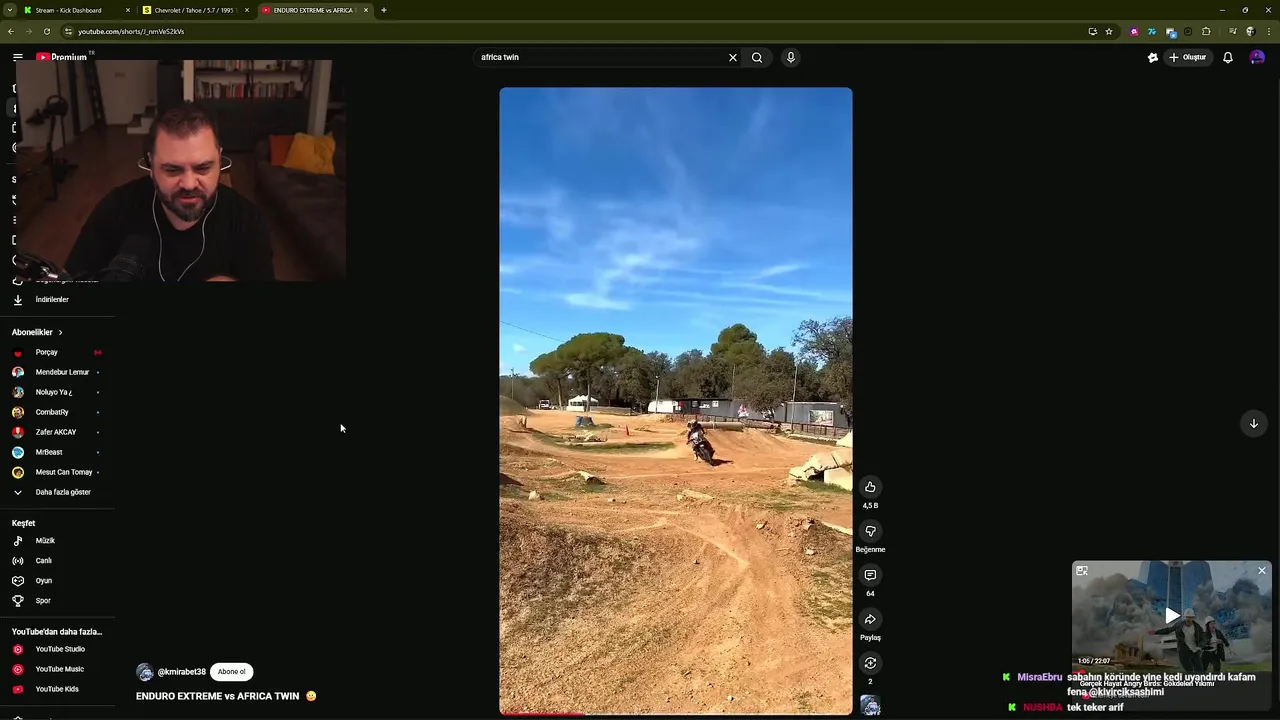Open the Oluştur create button
1280x720 pixels.
pos(1188,57)
